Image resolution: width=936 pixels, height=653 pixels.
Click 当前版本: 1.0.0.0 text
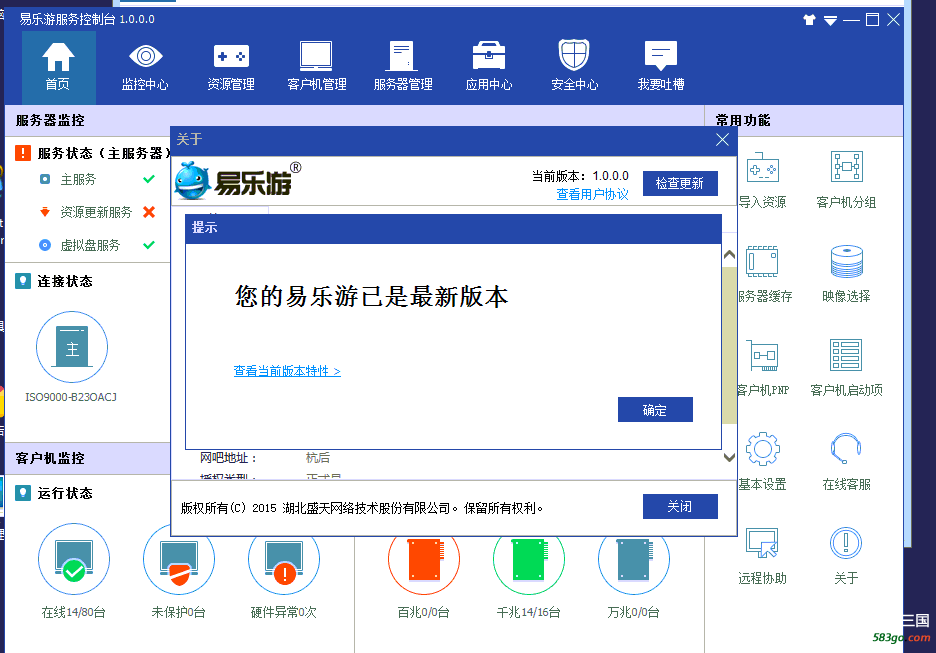[x=580, y=176]
